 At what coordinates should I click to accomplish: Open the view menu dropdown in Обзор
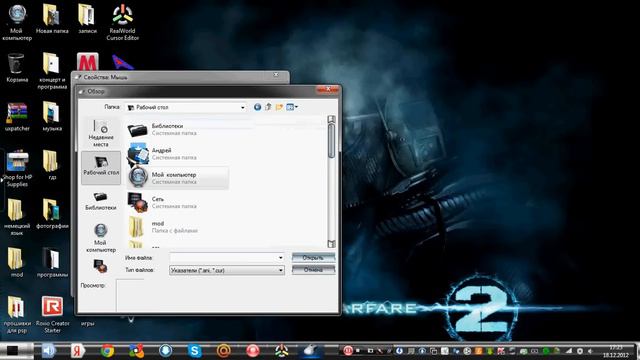pos(292,107)
